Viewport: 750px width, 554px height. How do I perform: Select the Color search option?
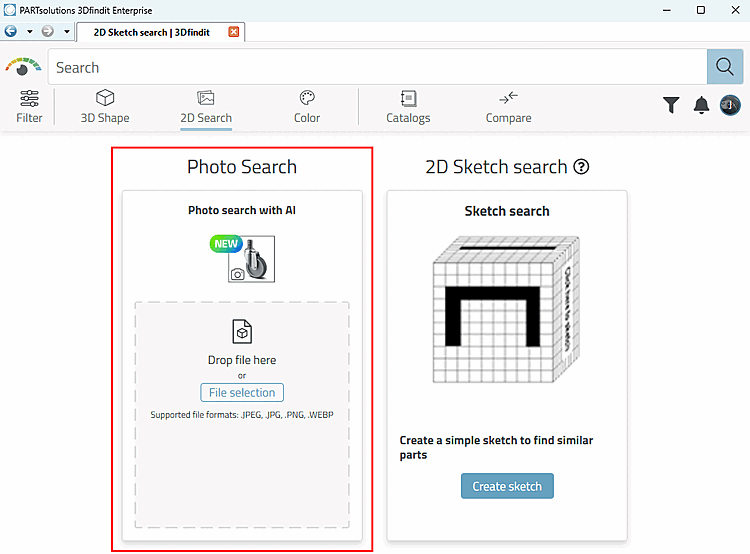tap(307, 106)
